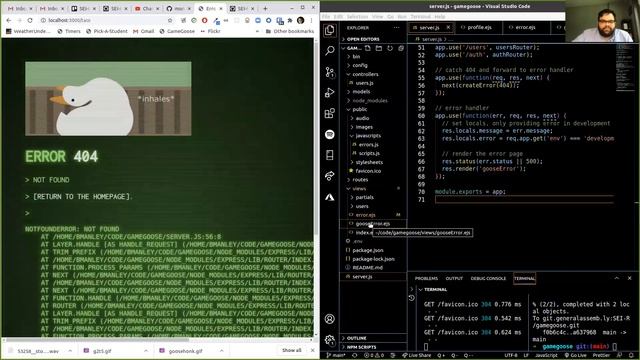Expand the config folder
Screen dimensions: 640x360
tap(360, 65)
